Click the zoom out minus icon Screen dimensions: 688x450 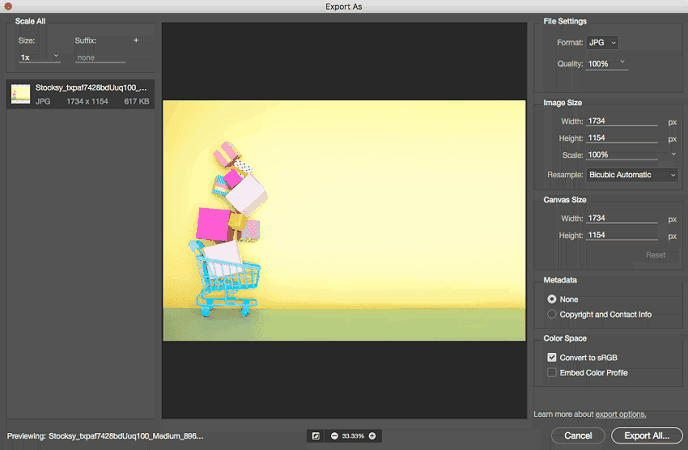(332, 436)
